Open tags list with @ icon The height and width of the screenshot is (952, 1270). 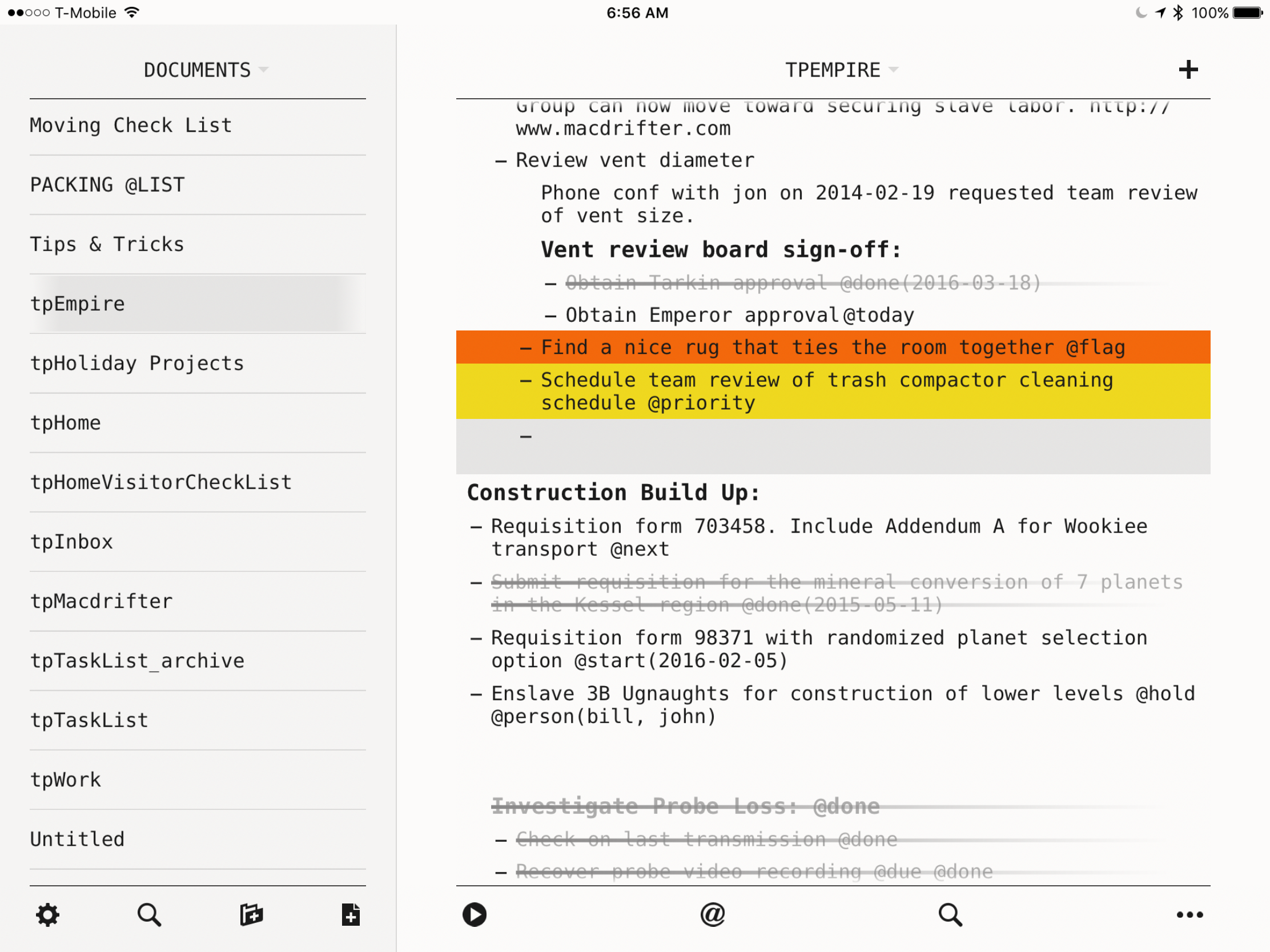tap(713, 914)
